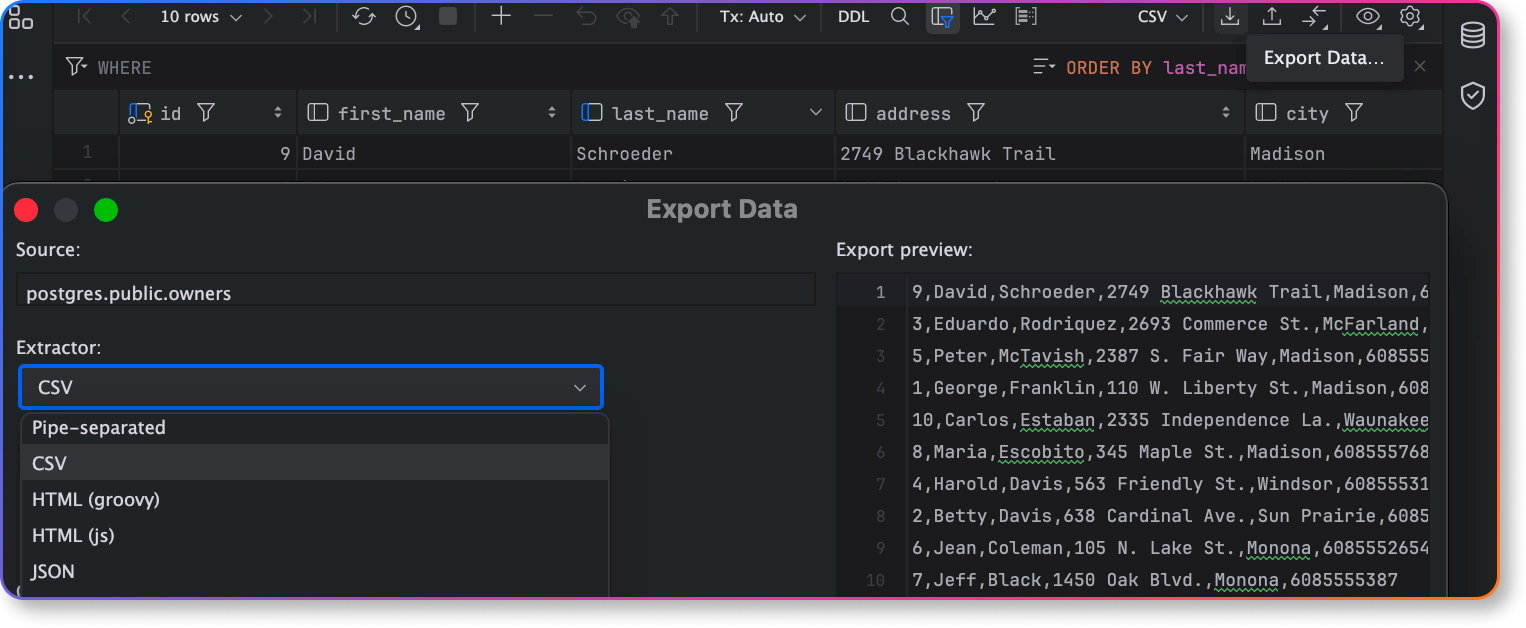Select Pipe-separated in extractor list
The width and height of the screenshot is (1526, 628).
[x=315, y=428]
